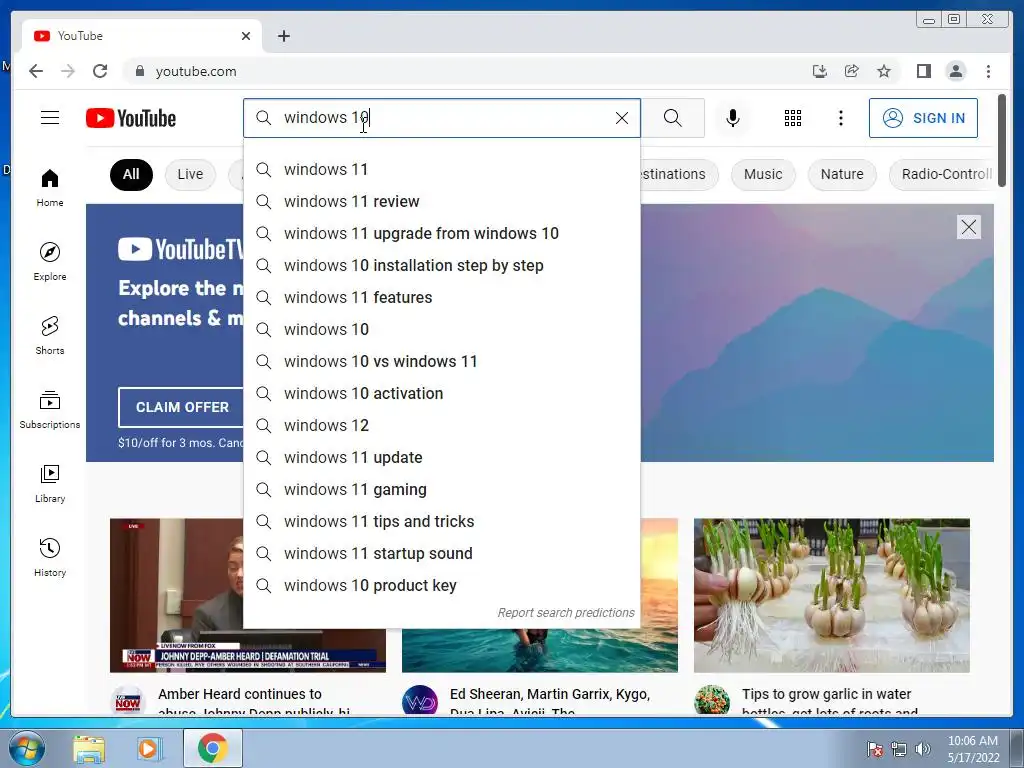The width and height of the screenshot is (1024, 768).
Task: Dismiss the YouTube TV banner
Action: point(968,227)
